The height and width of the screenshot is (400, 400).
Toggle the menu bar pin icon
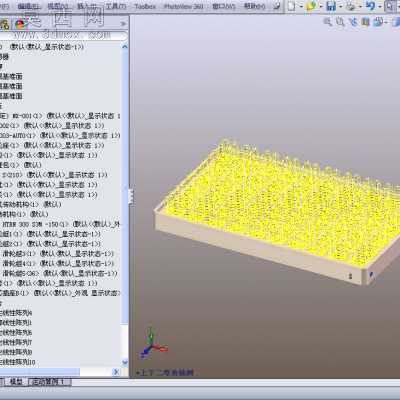coord(277,6)
